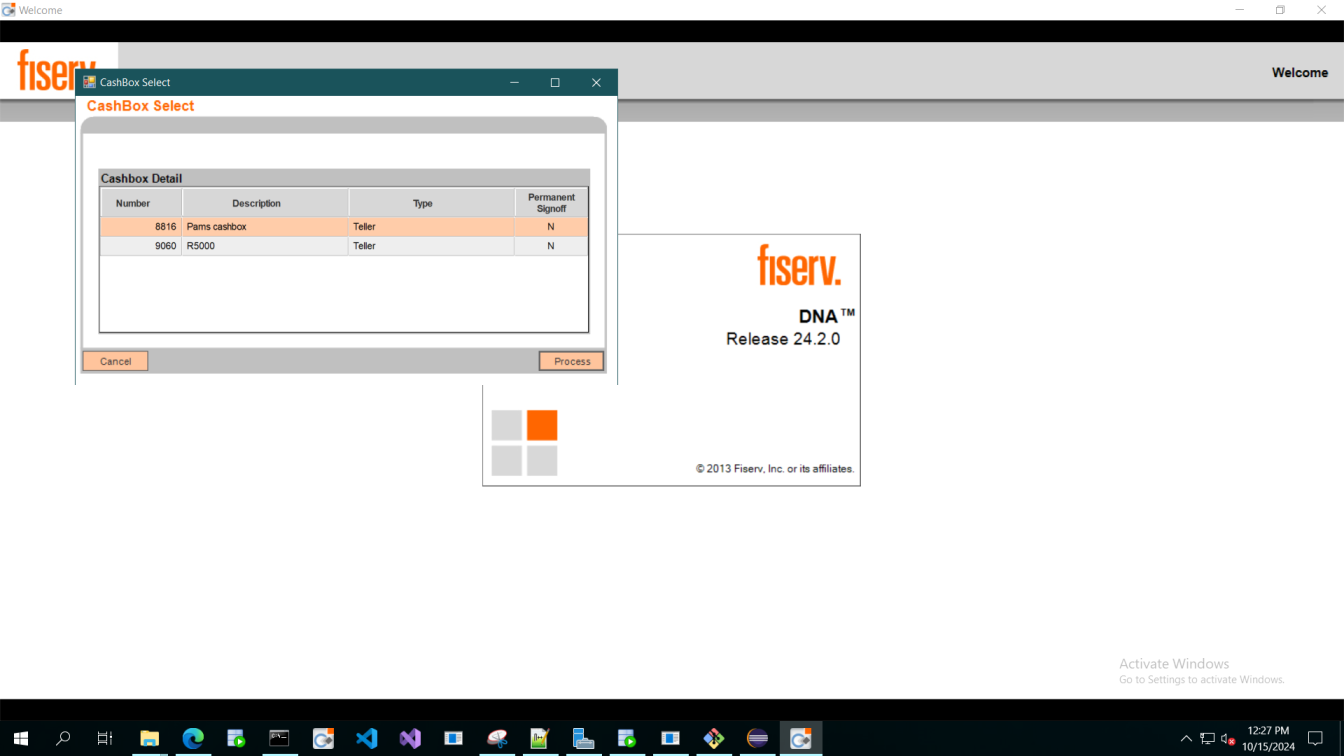Click Teller type in the 8816 row
Image resolution: width=1344 pixels, height=756 pixels.
[x=432, y=227]
